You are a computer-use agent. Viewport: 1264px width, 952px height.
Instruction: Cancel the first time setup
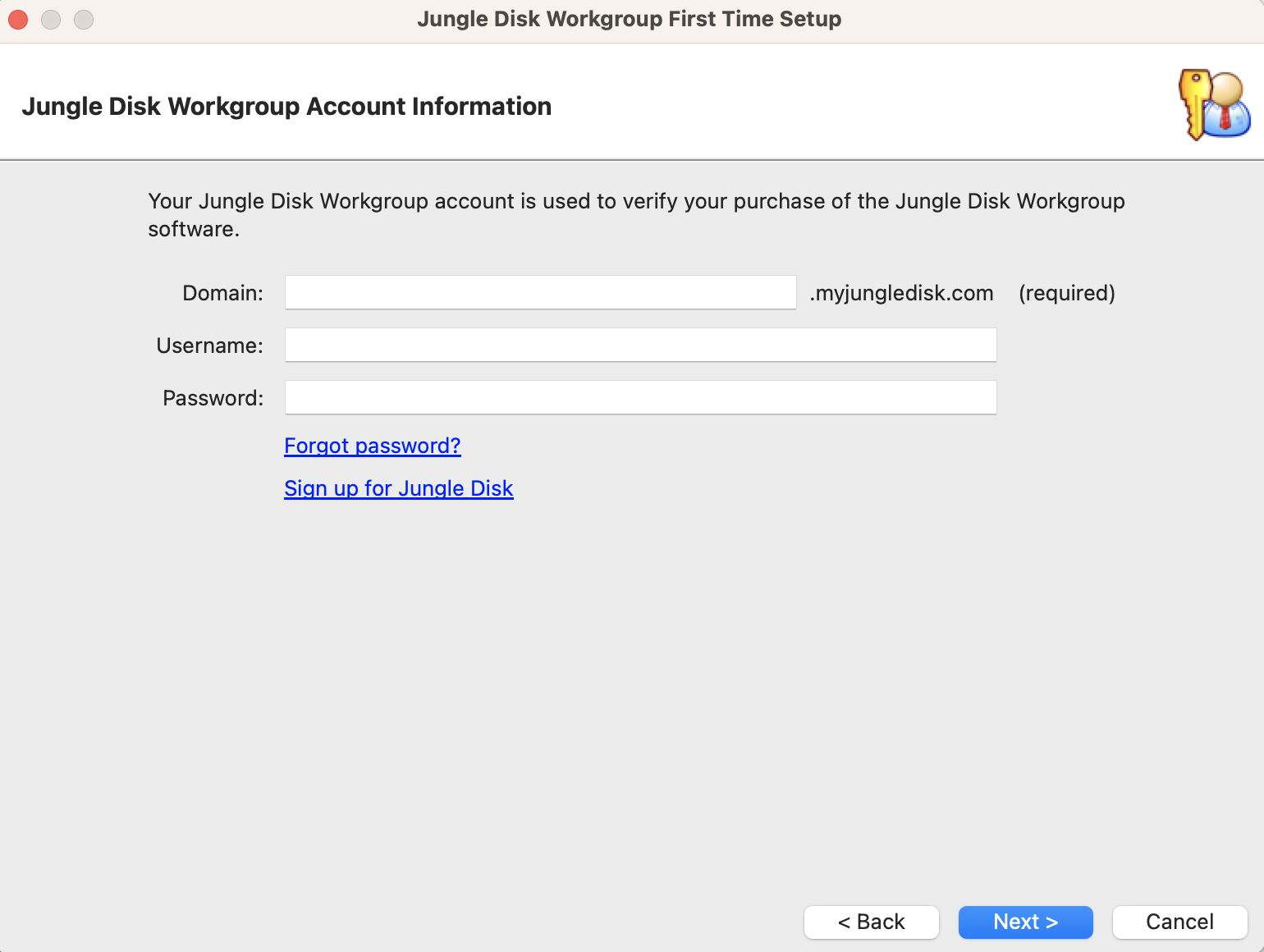tap(1180, 922)
